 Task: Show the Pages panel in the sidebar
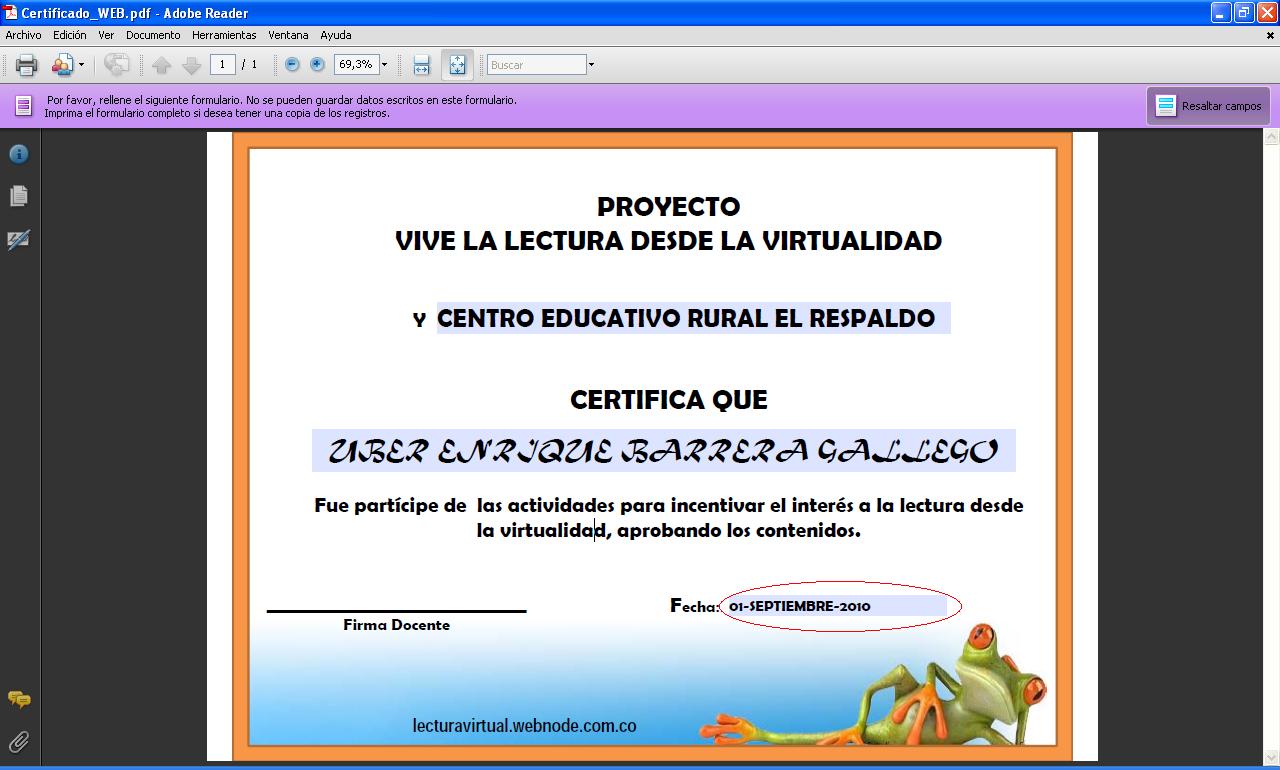click(19, 196)
